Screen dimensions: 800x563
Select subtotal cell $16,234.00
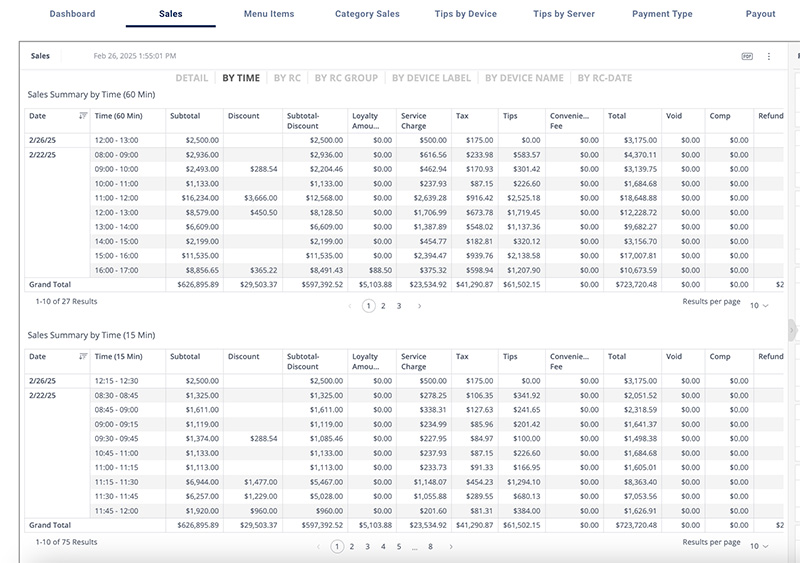click(x=200, y=198)
